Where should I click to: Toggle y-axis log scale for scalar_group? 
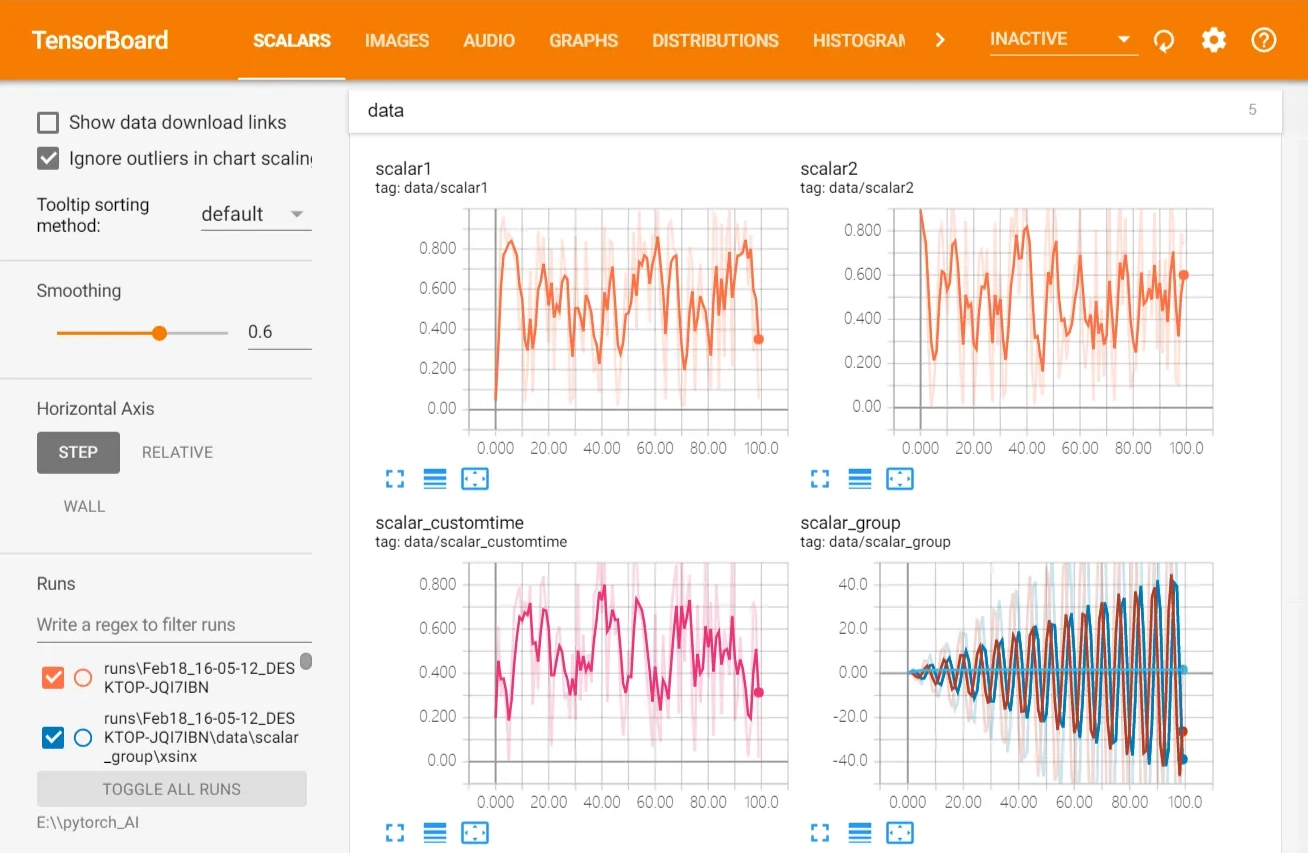pos(860,833)
